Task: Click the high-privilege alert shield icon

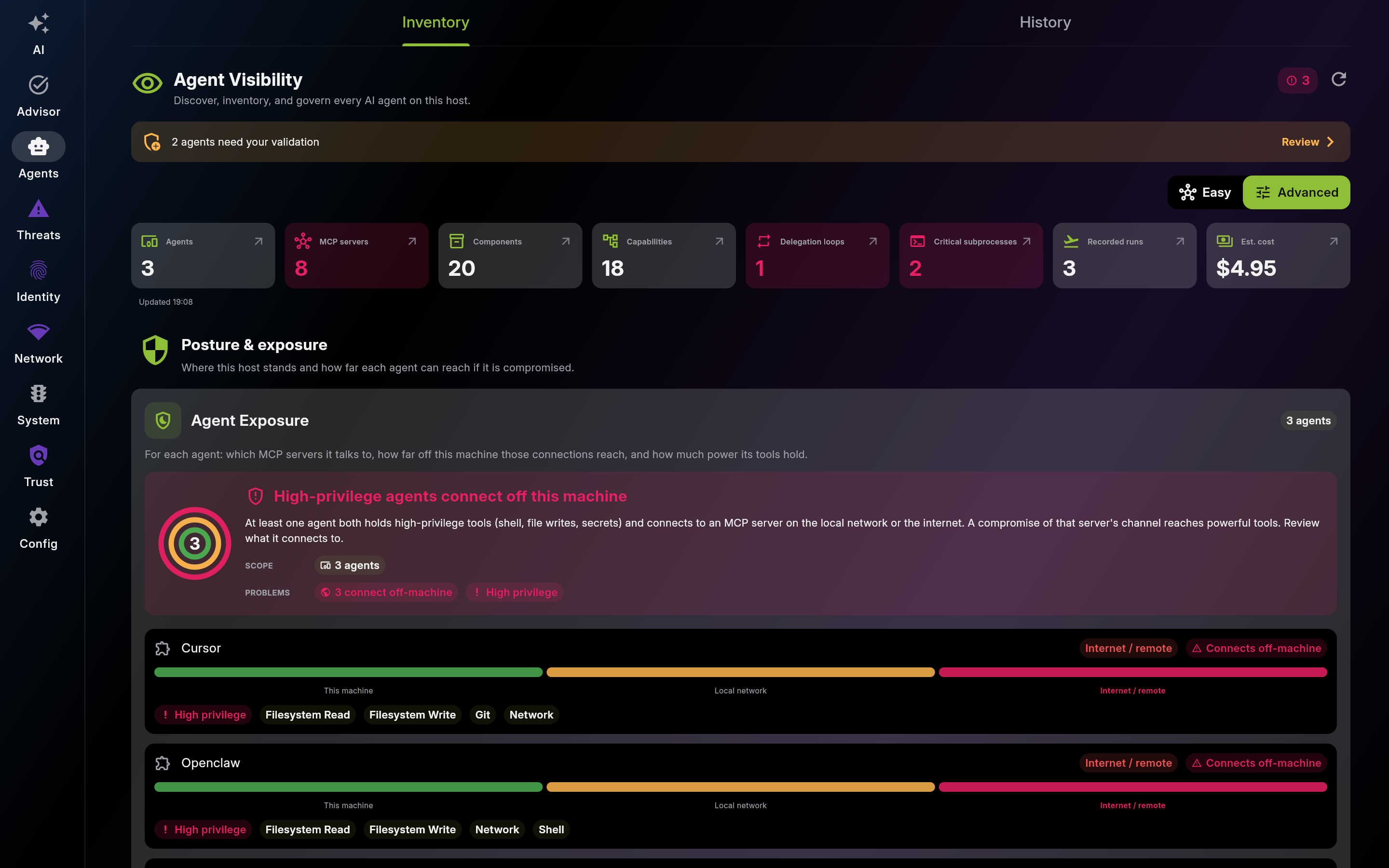Action: click(x=256, y=496)
